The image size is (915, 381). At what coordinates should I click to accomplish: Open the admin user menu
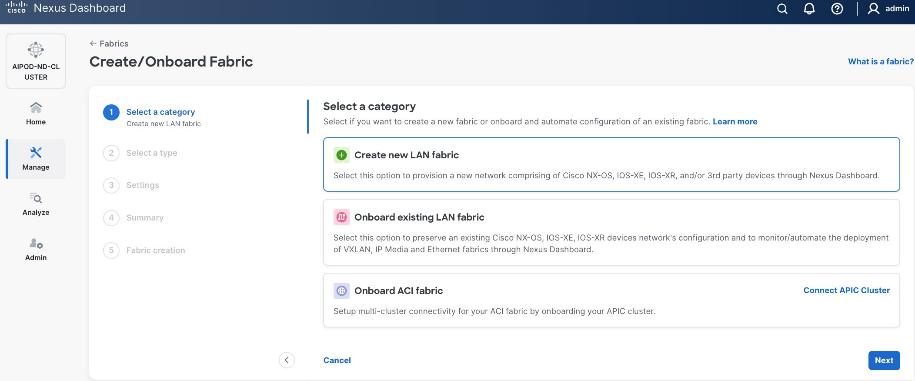pos(888,9)
